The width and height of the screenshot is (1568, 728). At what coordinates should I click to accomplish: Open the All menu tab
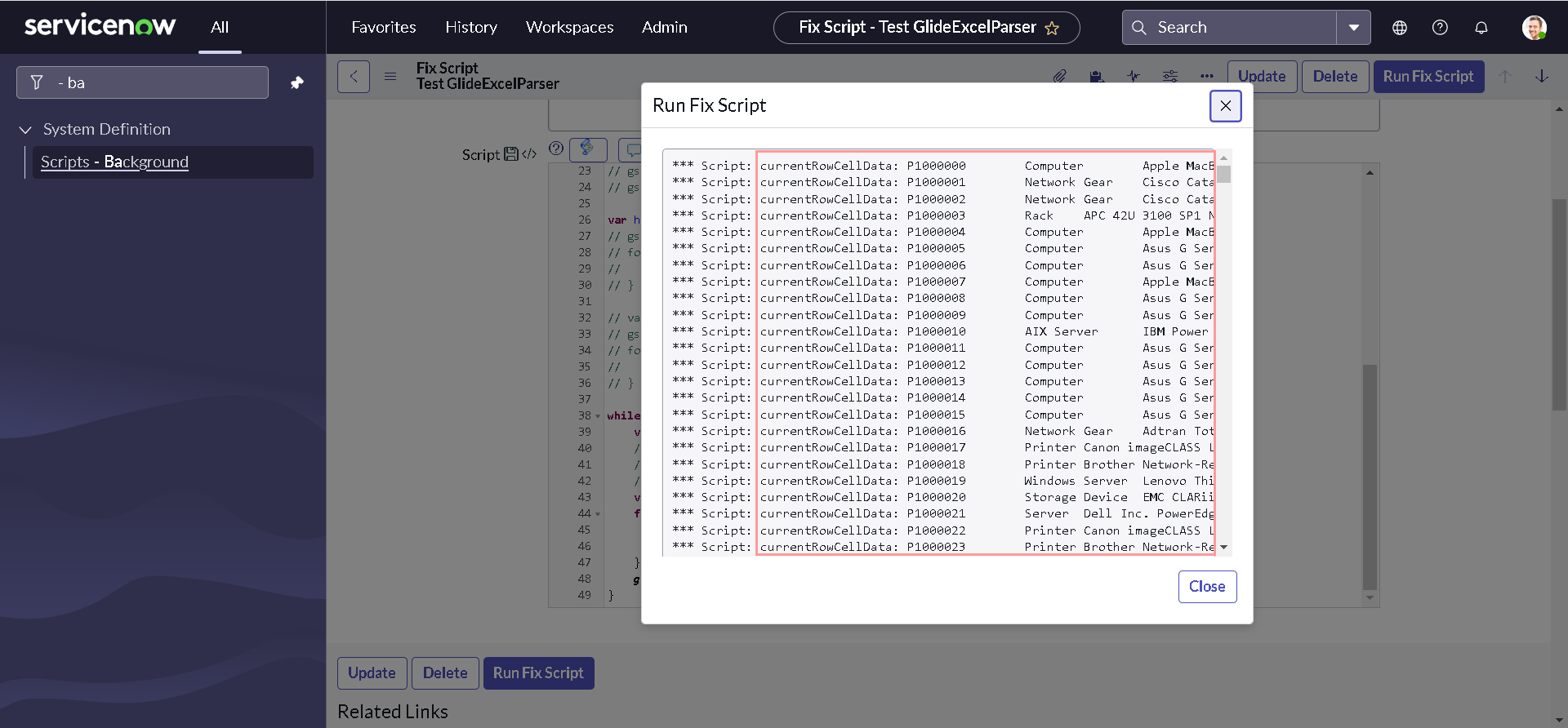tap(220, 27)
